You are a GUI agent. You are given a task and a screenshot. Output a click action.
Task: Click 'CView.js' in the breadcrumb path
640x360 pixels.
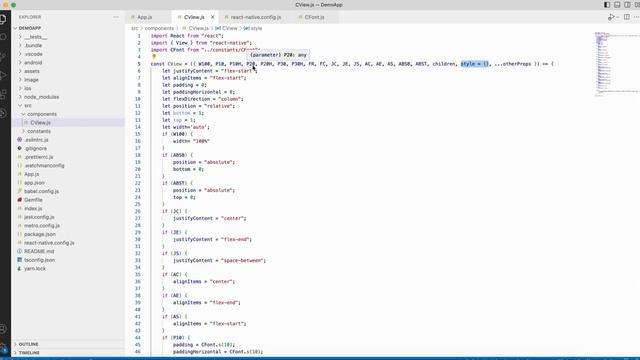tap(198, 28)
